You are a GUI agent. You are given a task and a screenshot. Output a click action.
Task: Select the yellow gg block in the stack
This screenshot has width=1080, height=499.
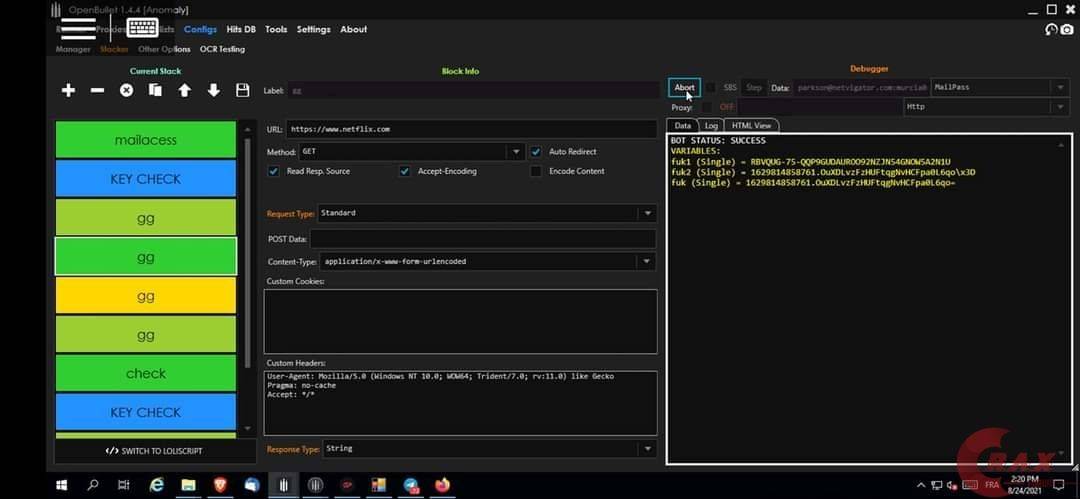click(145, 296)
